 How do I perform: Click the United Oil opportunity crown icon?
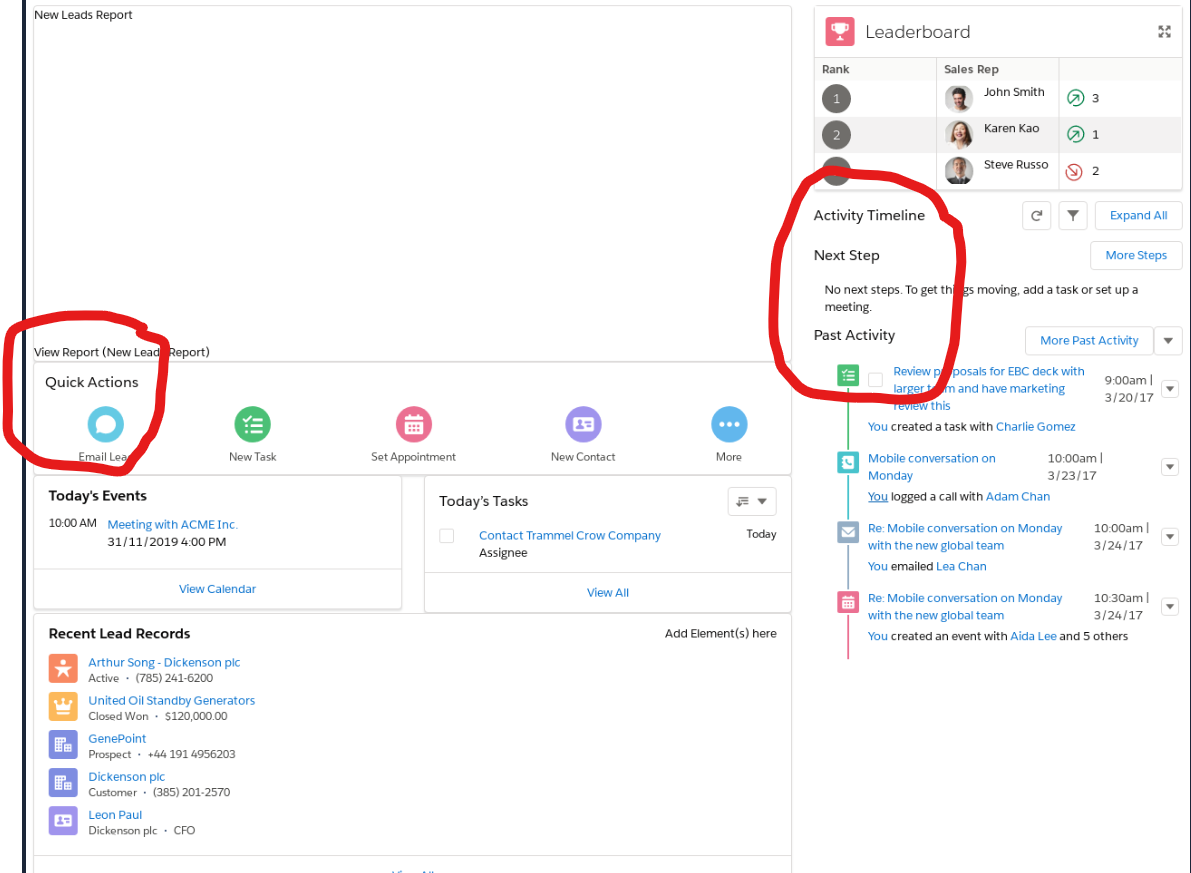[63, 707]
